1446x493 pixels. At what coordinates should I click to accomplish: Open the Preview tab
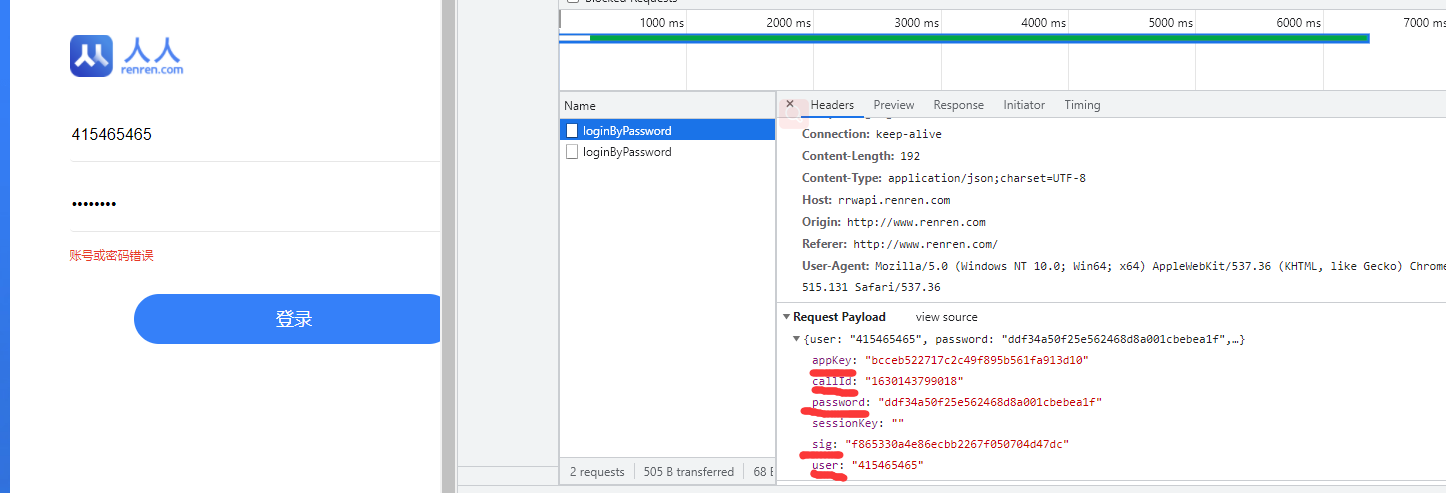[x=894, y=105]
